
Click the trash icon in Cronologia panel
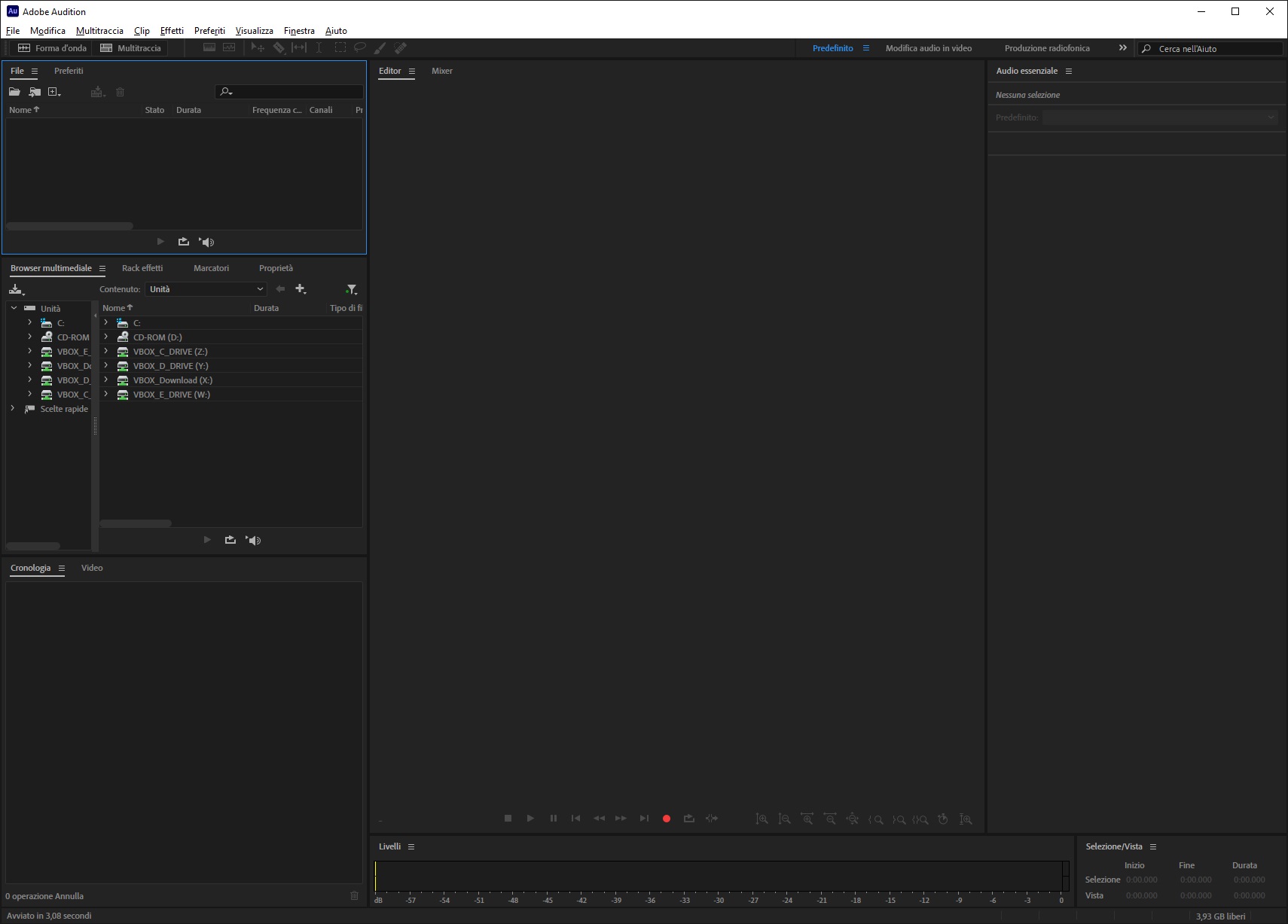click(355, 895)
